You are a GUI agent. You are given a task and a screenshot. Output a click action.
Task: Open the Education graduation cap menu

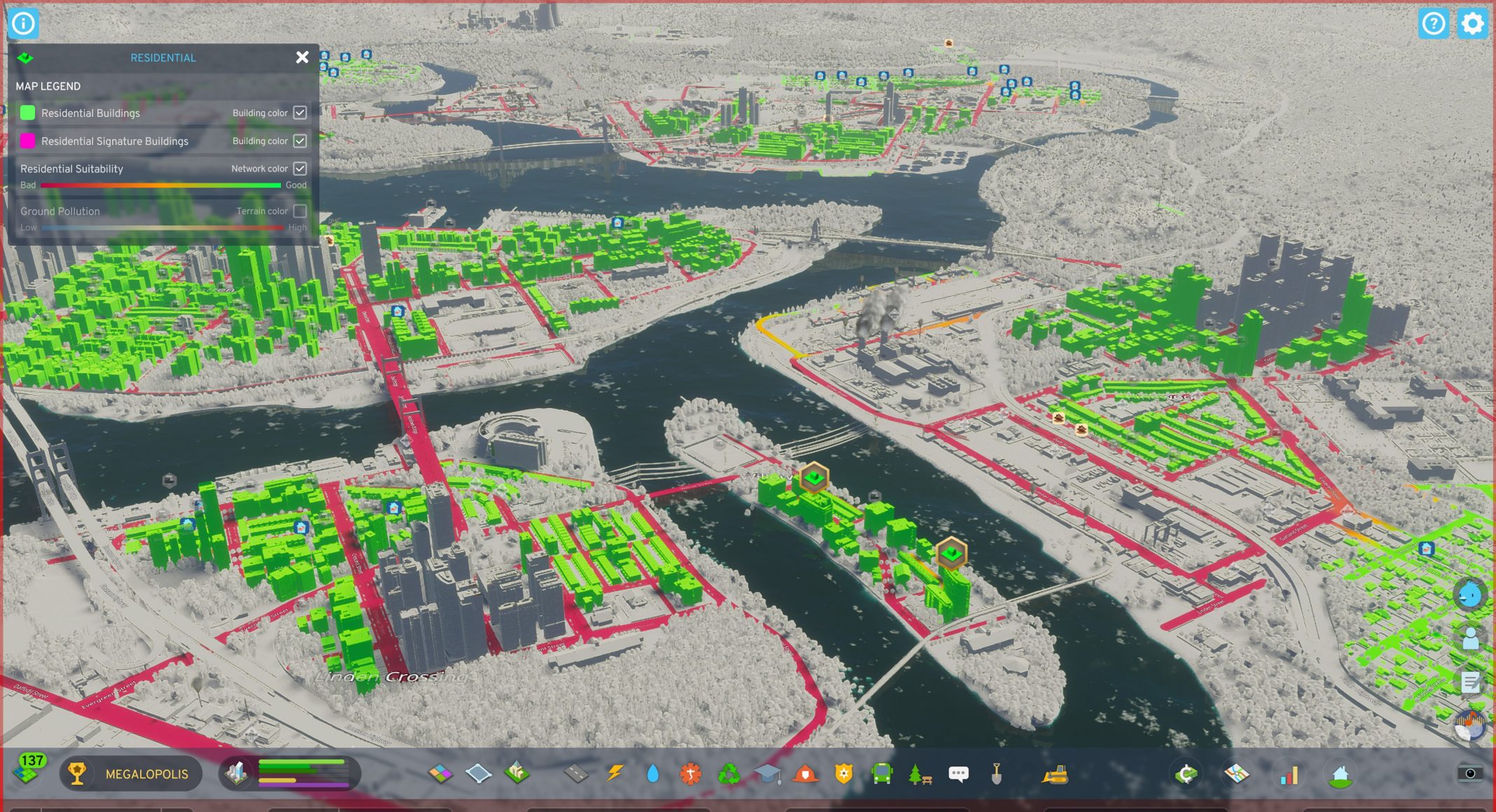[768, 773]
